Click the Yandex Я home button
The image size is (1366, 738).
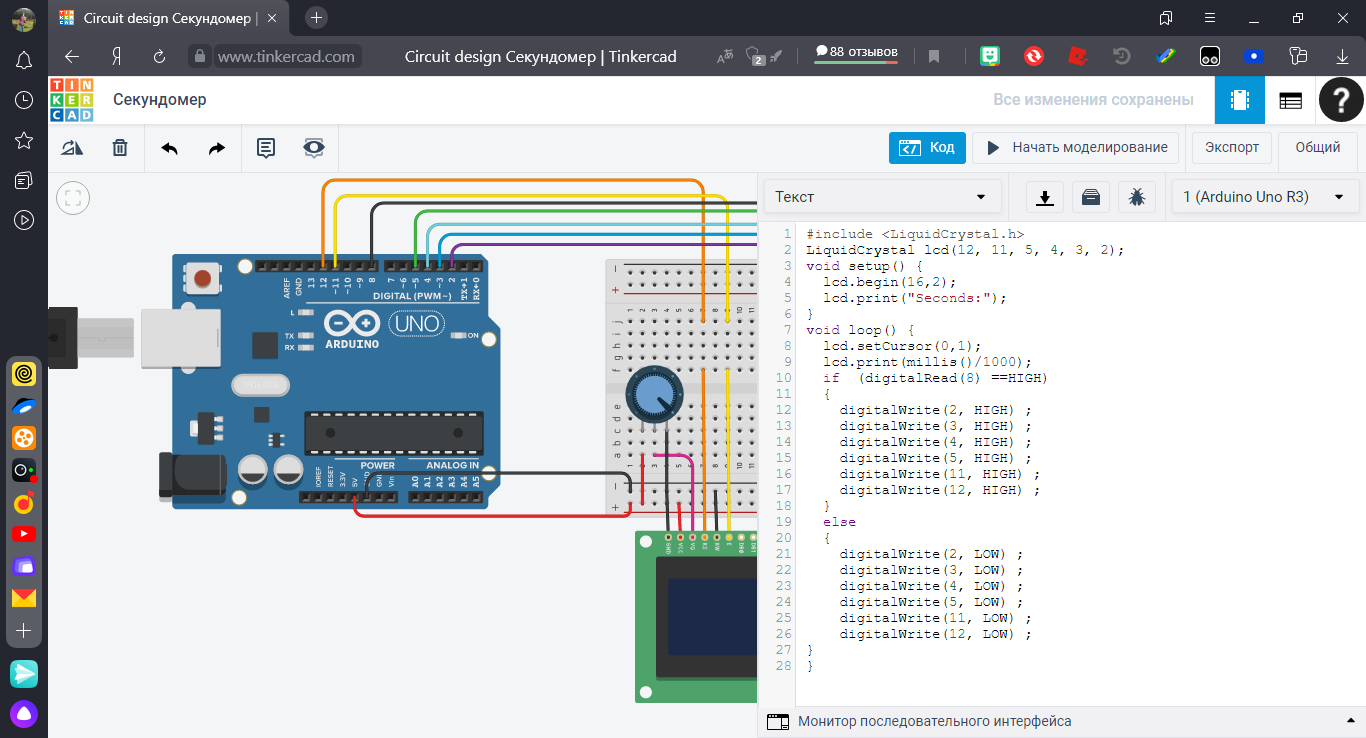117,57
